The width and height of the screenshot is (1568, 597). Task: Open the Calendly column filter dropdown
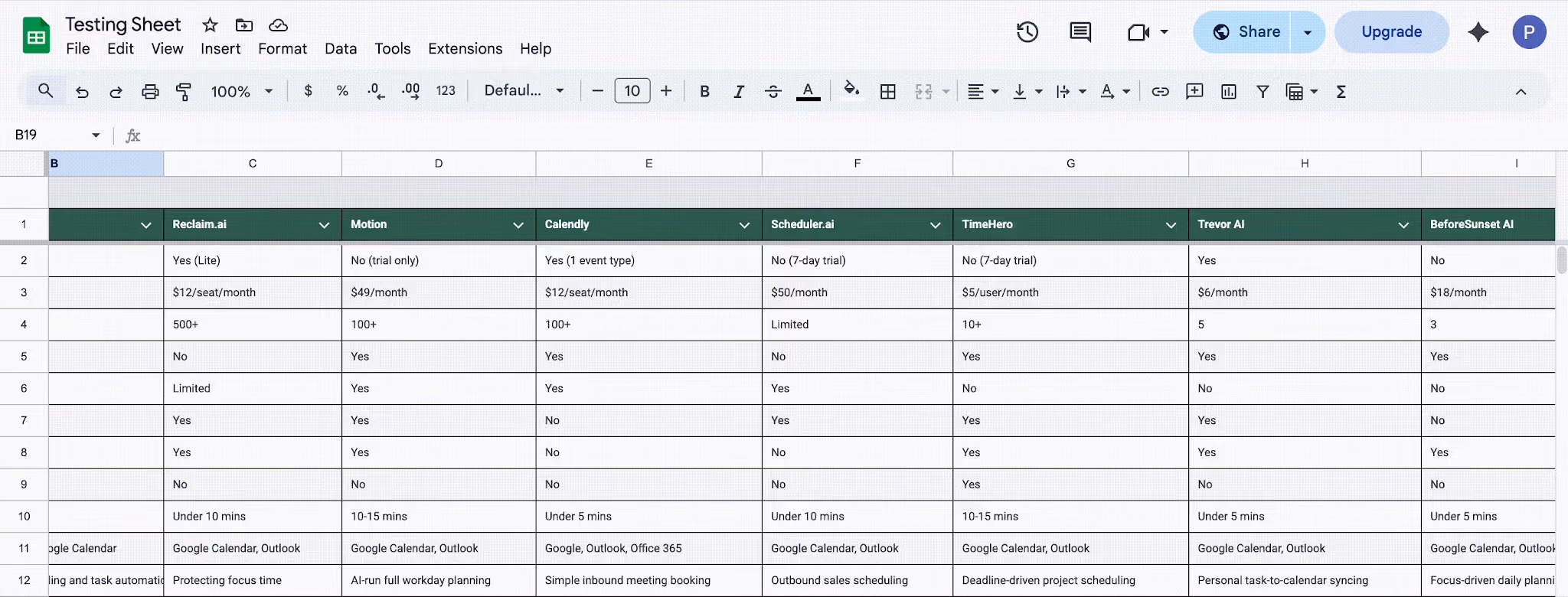(744, 225)
